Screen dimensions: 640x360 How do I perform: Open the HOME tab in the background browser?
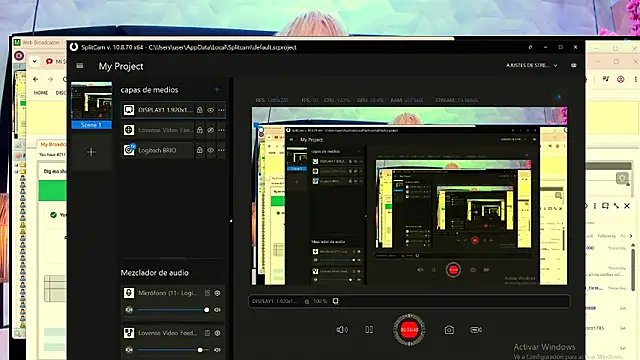(x=40, y=93)
